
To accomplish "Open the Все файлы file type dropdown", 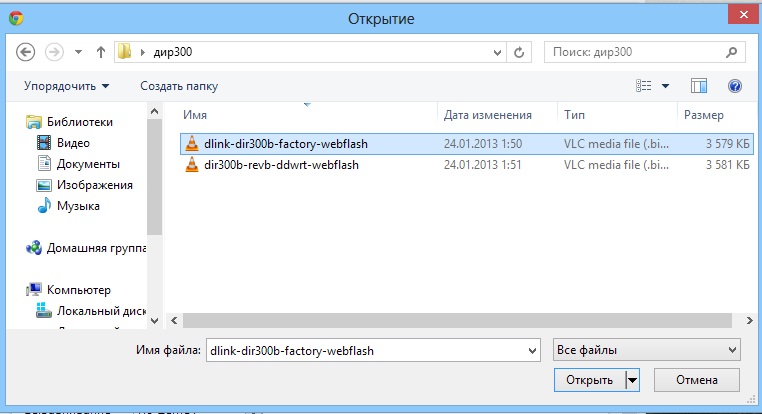I will 646,350.
